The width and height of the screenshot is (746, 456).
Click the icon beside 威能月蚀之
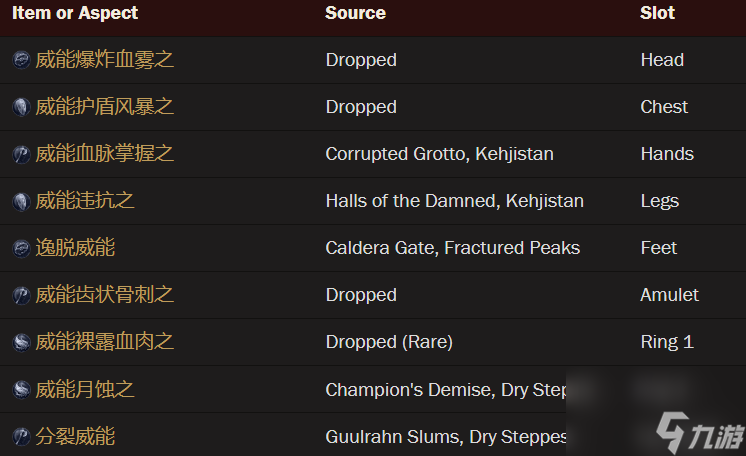(21, 390)
